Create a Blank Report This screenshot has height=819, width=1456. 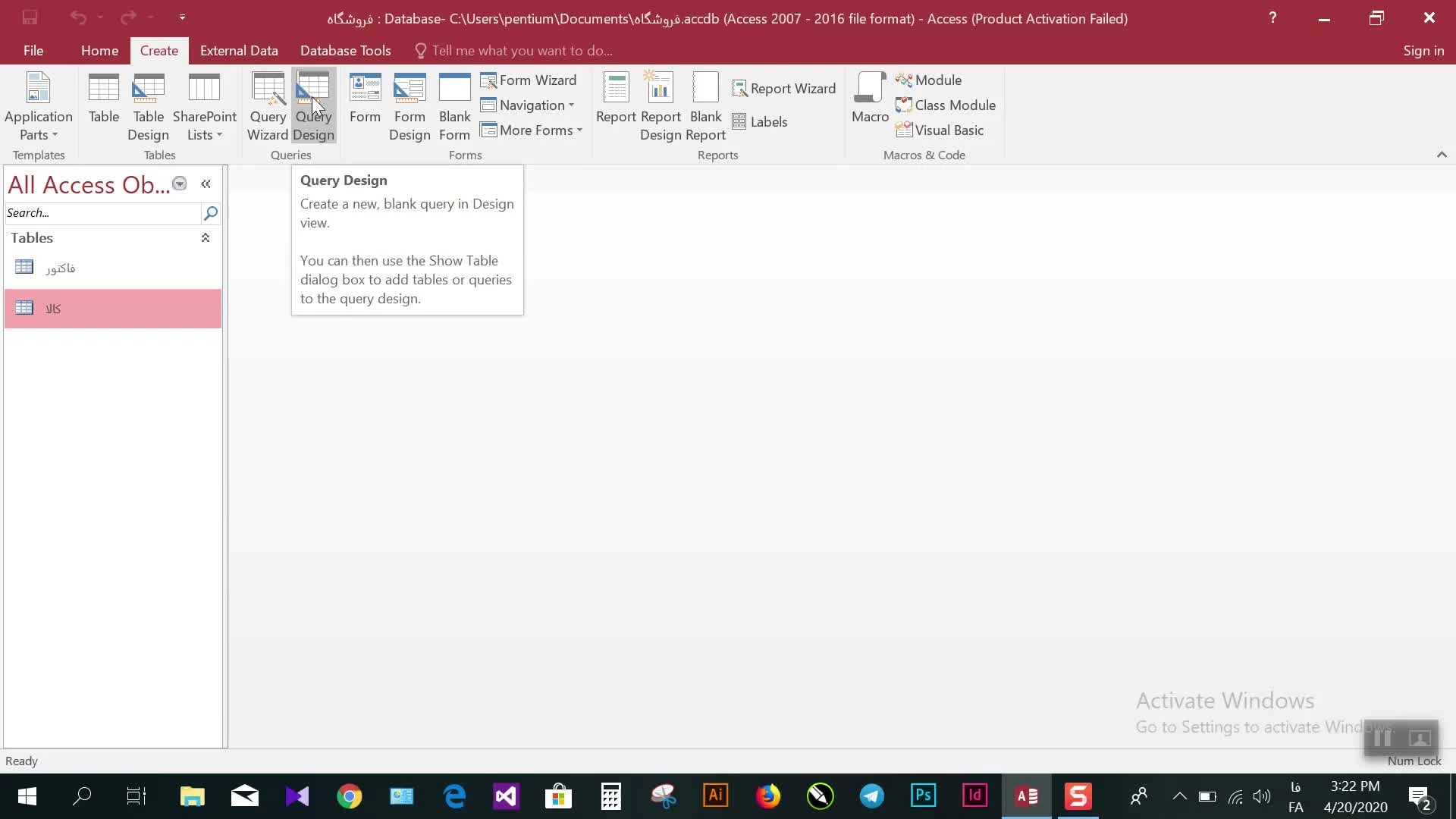[706, 107]
